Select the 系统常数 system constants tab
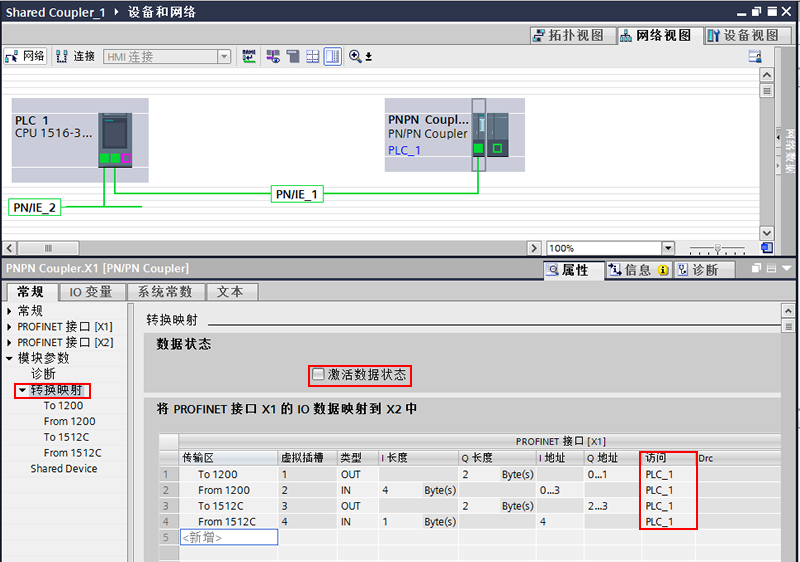The height and width of the screenshot is (562, 800). pos(165,292)
